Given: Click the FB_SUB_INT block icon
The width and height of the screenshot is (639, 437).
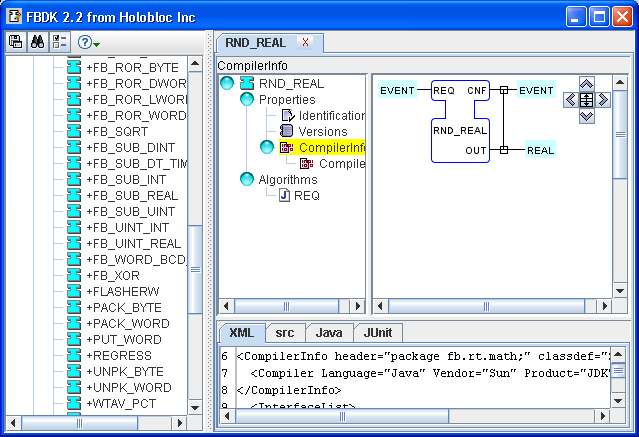Looking at the screenshot, I should (74, 179).
